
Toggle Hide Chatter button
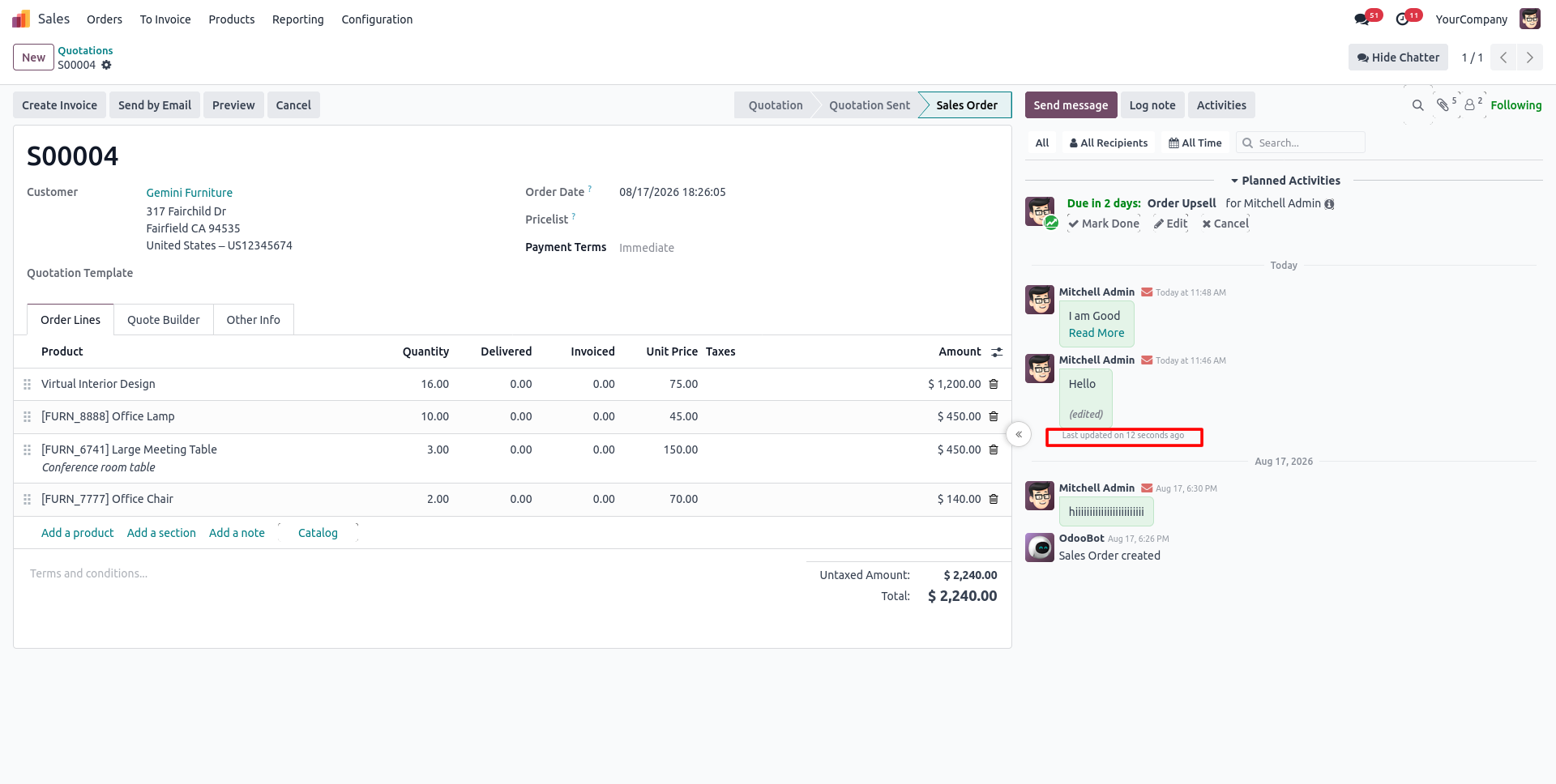tap(1398, 58)
